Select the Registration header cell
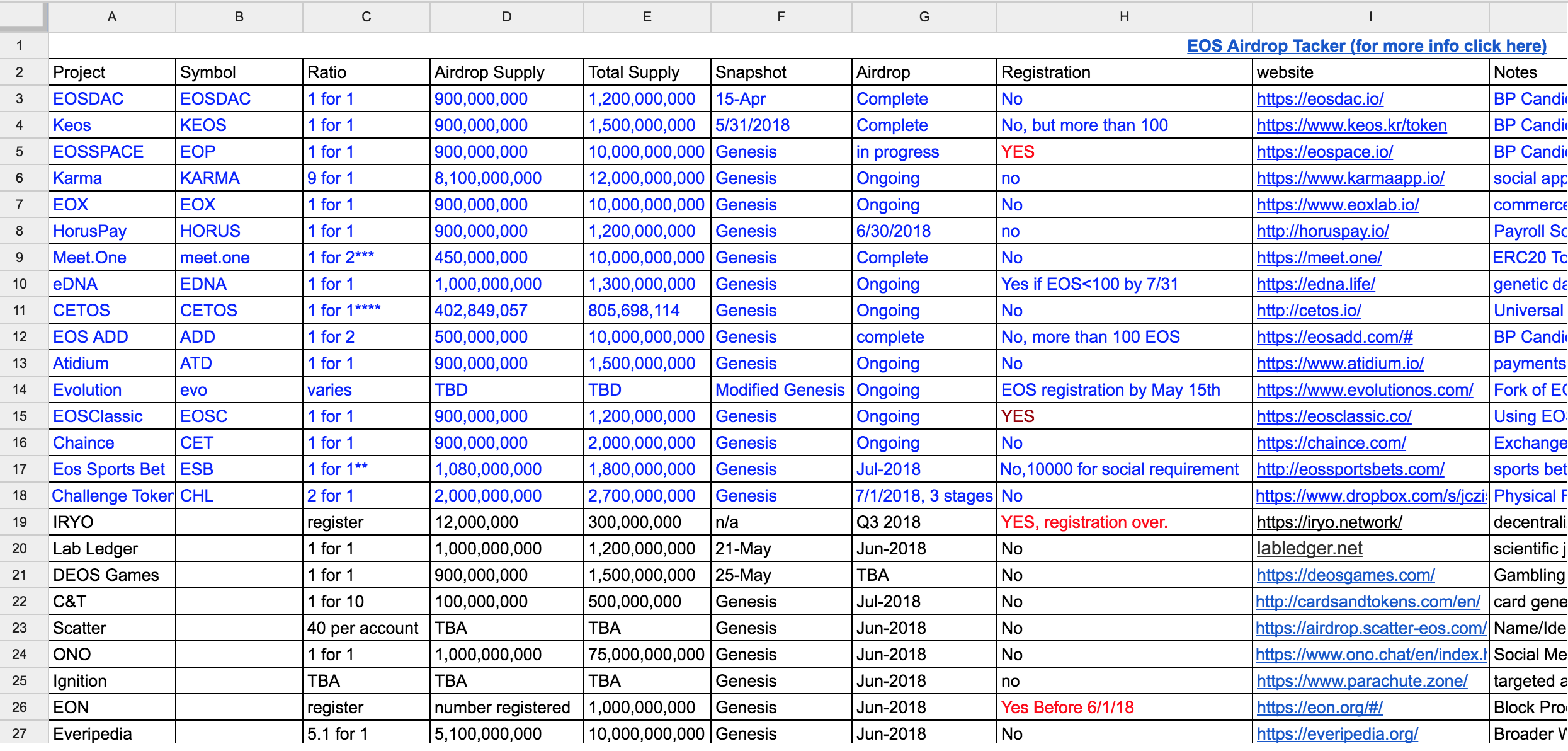Screen dimensions: 1568x751 1125,72
